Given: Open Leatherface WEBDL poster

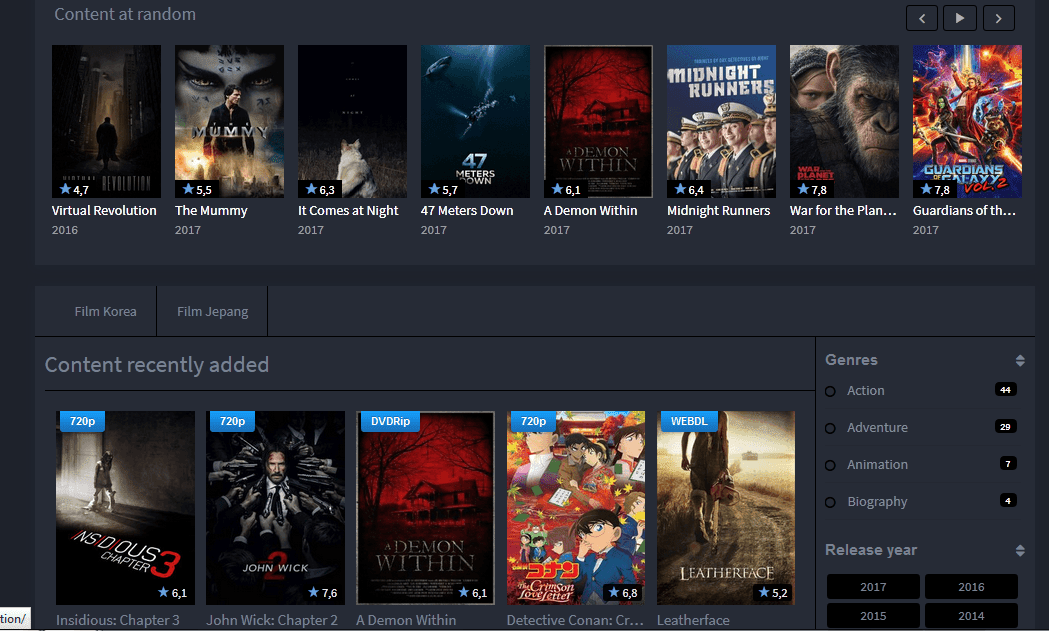Looking at the screenshot, I should click(726, 508).
